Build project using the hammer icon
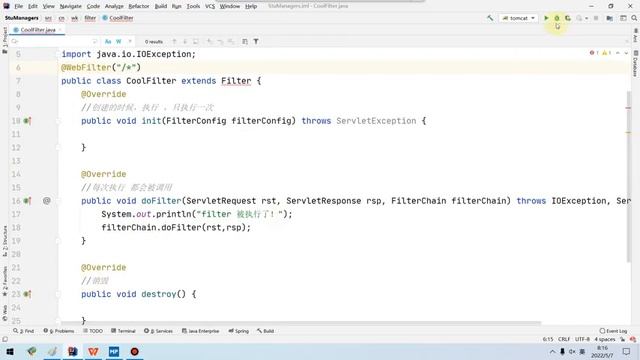The height and width of the screenshot is (360, 640). tap(490, 18)
